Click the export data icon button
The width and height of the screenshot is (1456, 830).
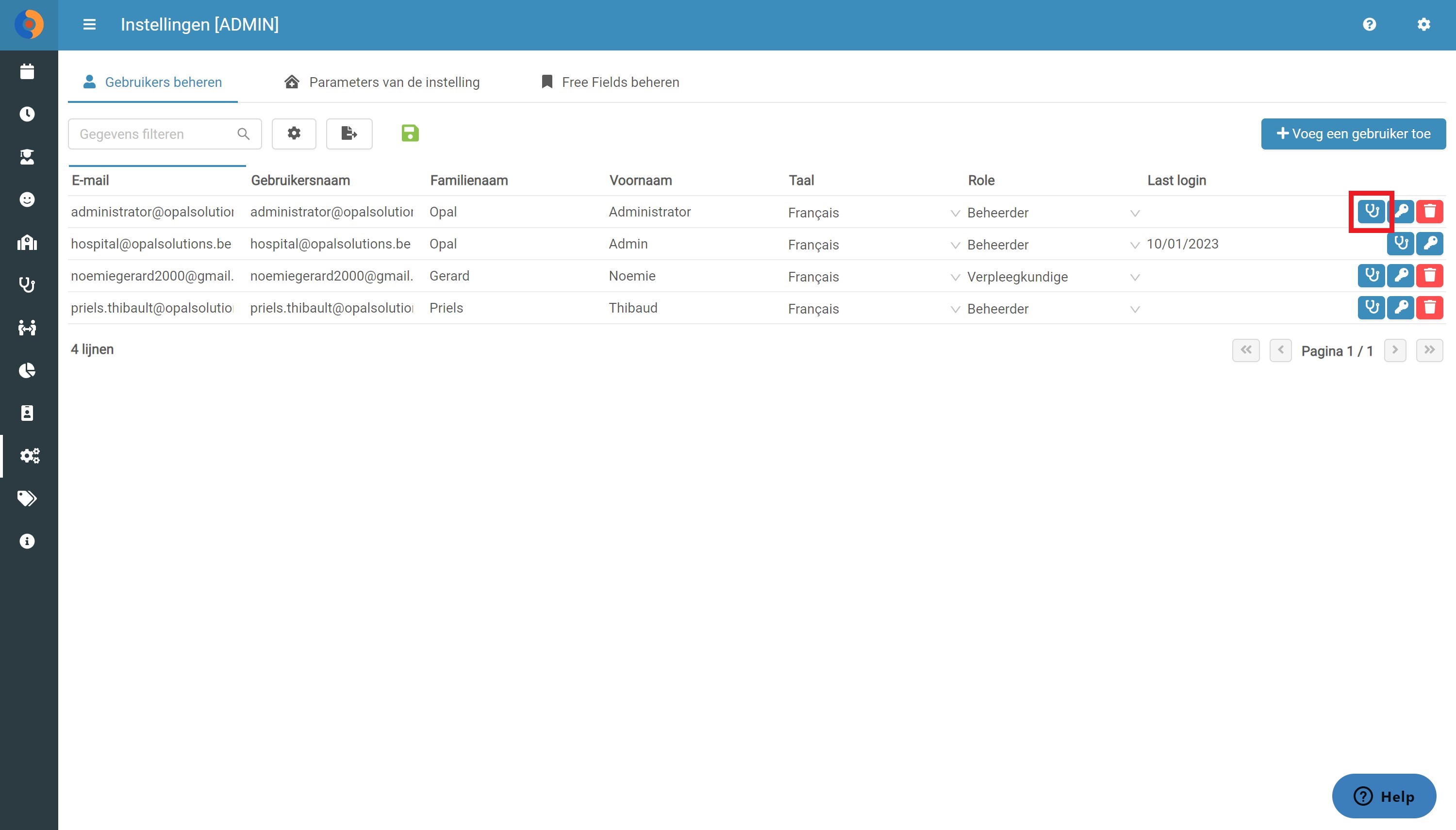pos(349,134)
